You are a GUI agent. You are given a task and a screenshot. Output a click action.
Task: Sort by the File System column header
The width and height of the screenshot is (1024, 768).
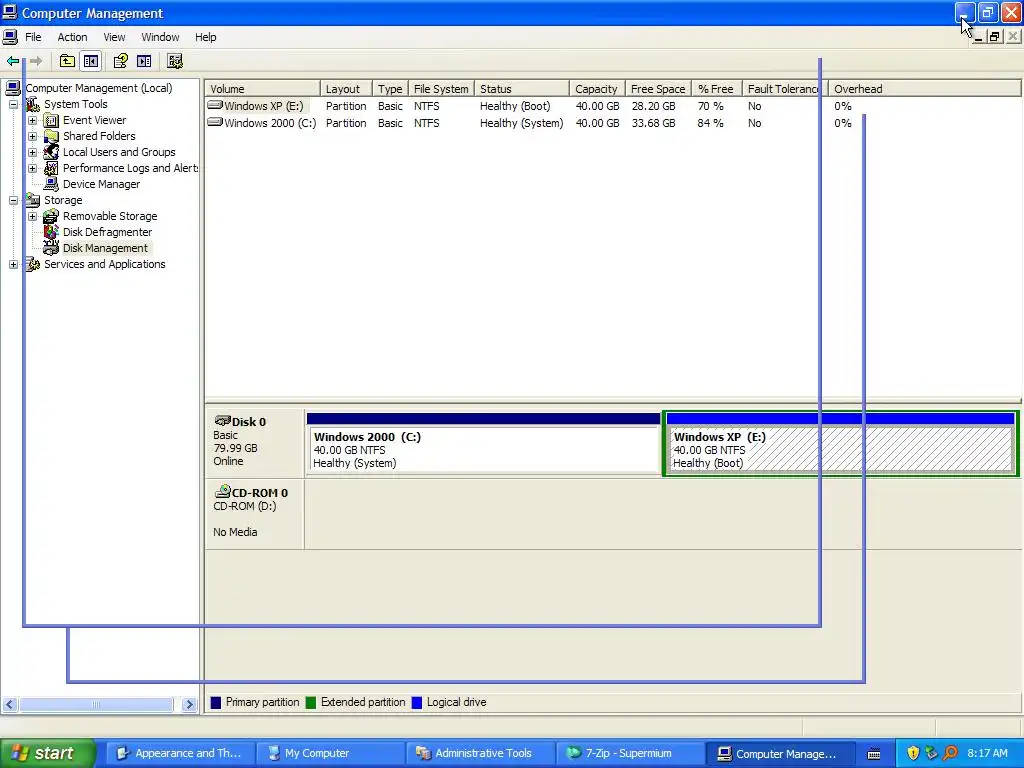tap(441, 89)
